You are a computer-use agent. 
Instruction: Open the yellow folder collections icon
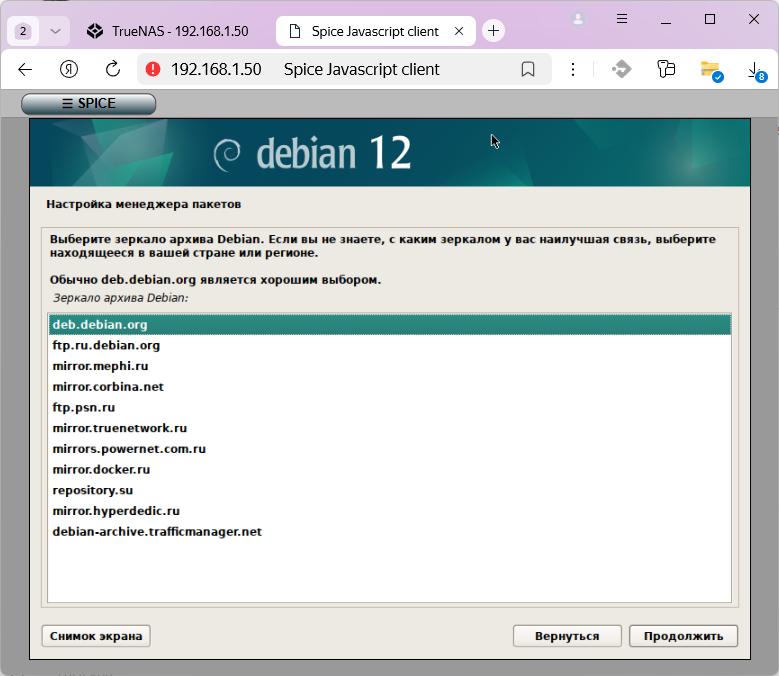coord(711,70)
